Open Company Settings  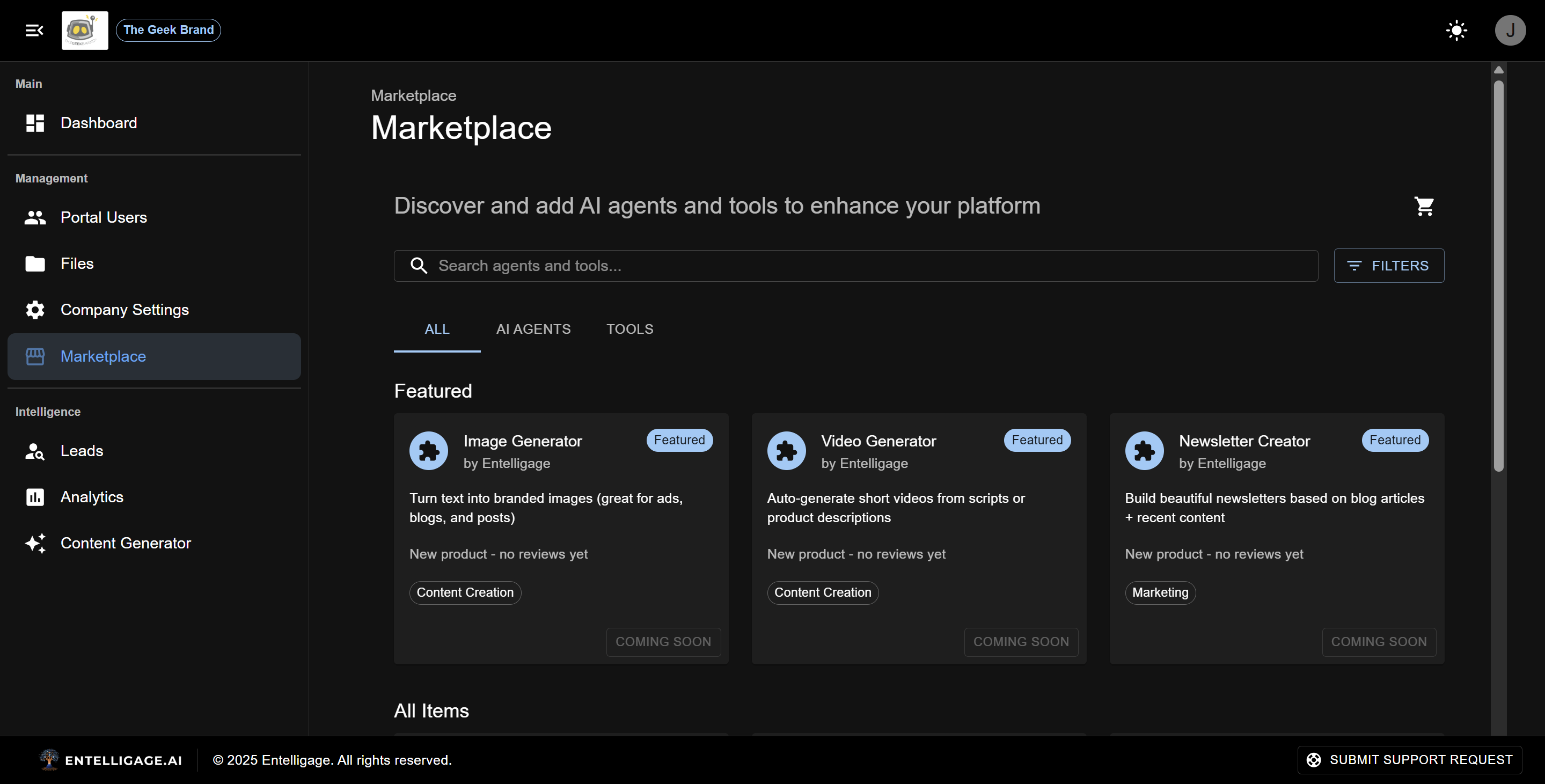pyautogui.click(x=154, y=310)
